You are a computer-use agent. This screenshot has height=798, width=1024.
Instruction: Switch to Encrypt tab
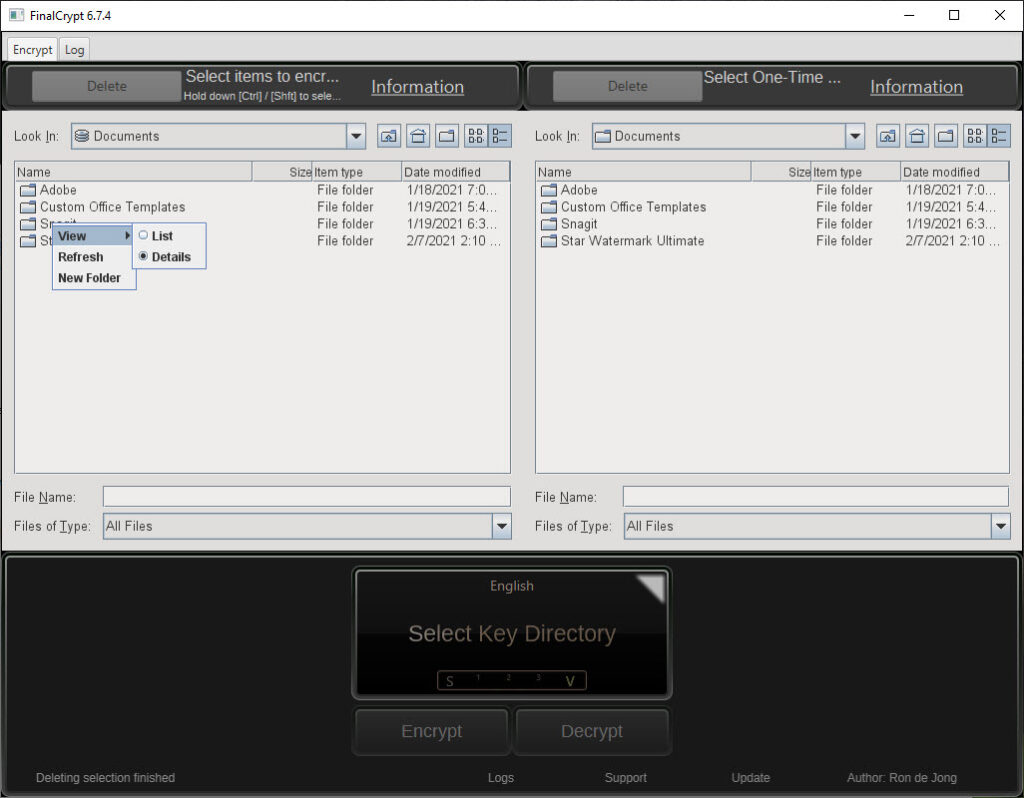pos(32,50)
